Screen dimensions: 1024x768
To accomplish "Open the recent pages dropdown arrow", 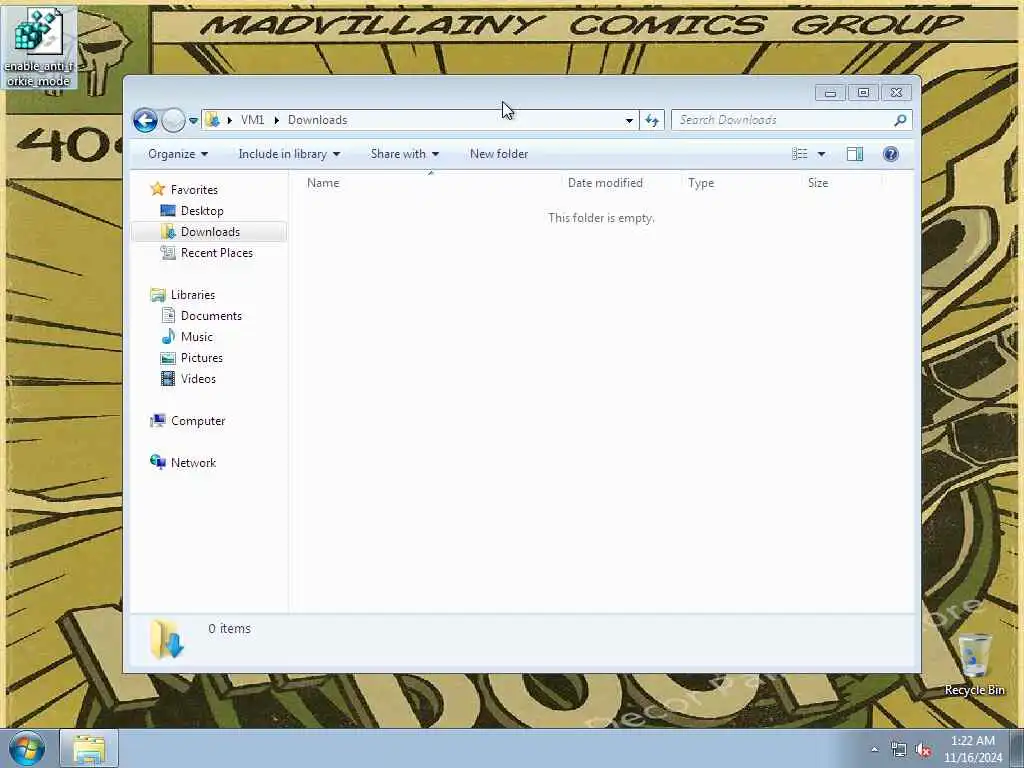I will pyautogui.click(x=193, y=121).
